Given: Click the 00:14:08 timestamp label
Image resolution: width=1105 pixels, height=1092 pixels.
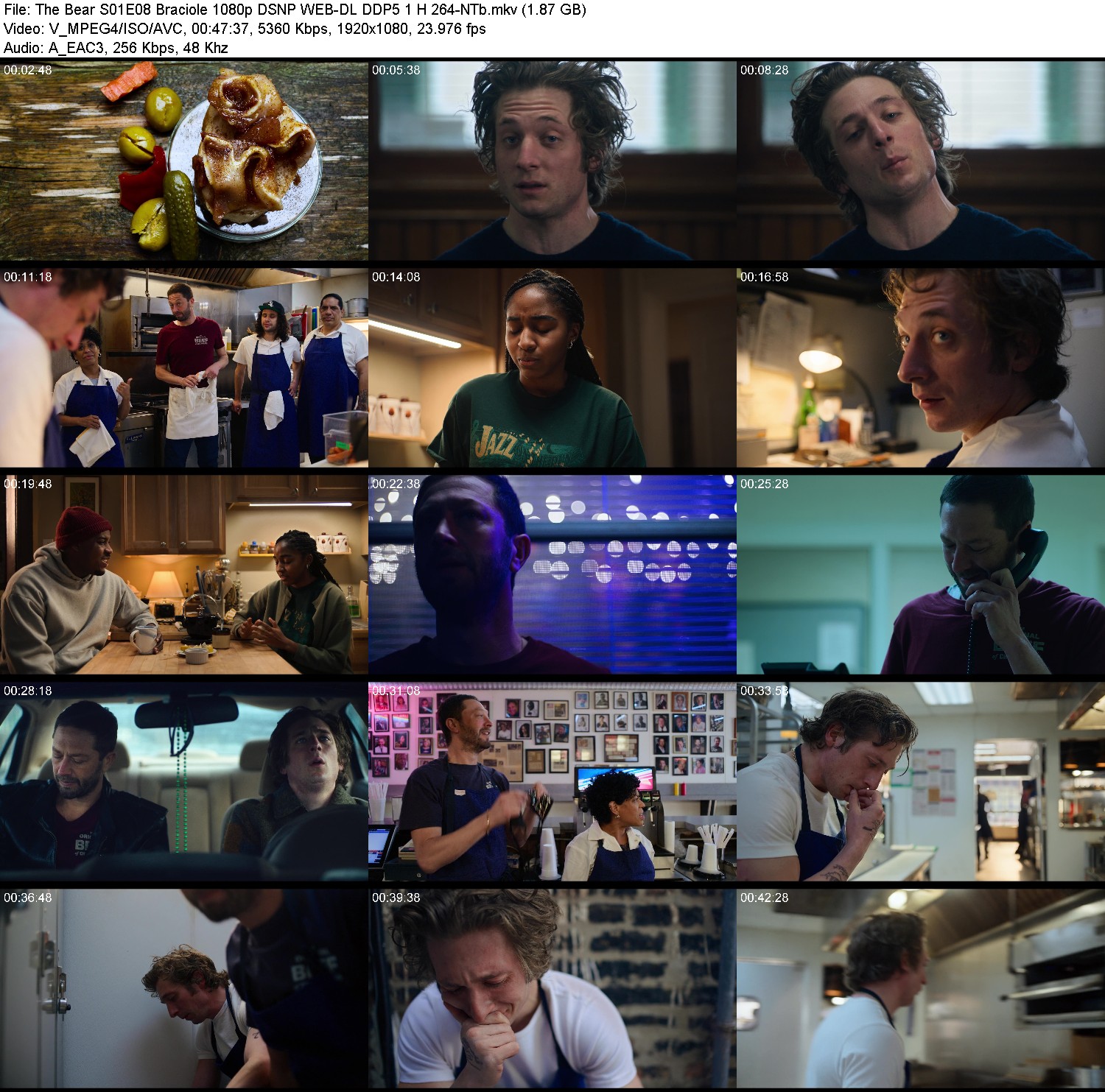Looking at the screenshot, I should click(x=396, y=277).
